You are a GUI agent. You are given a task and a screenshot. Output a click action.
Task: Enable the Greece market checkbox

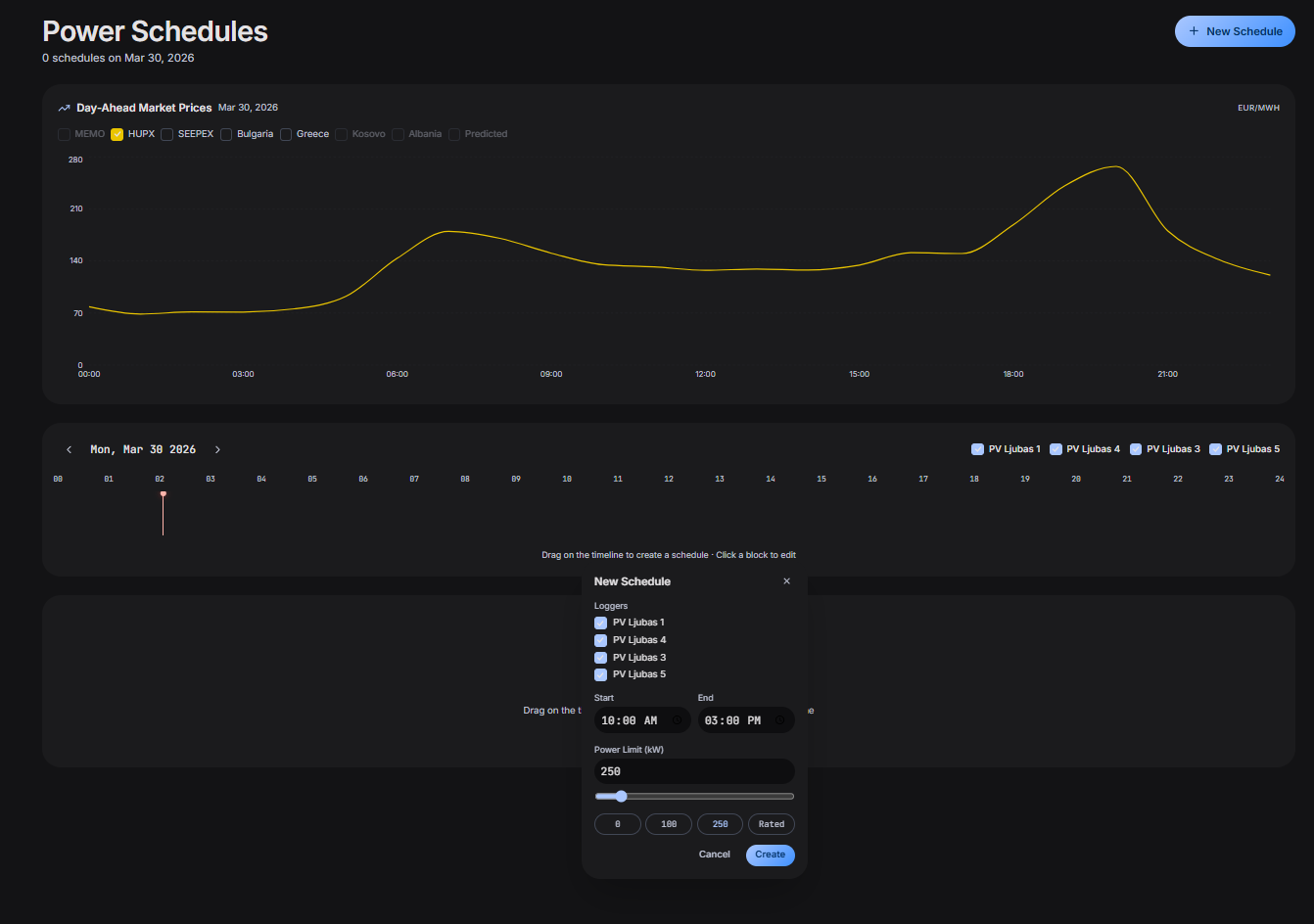(x=287, y=134)
